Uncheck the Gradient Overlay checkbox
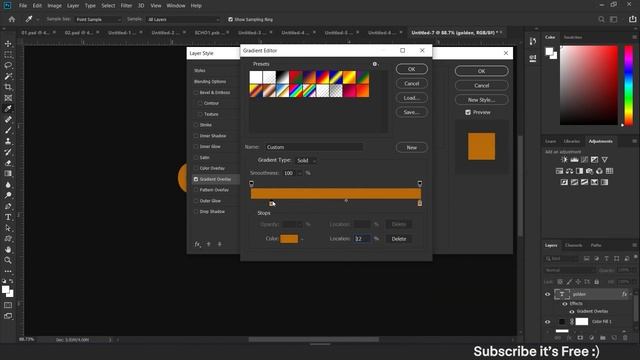640x360 pixels. click(x=196, y=179)
